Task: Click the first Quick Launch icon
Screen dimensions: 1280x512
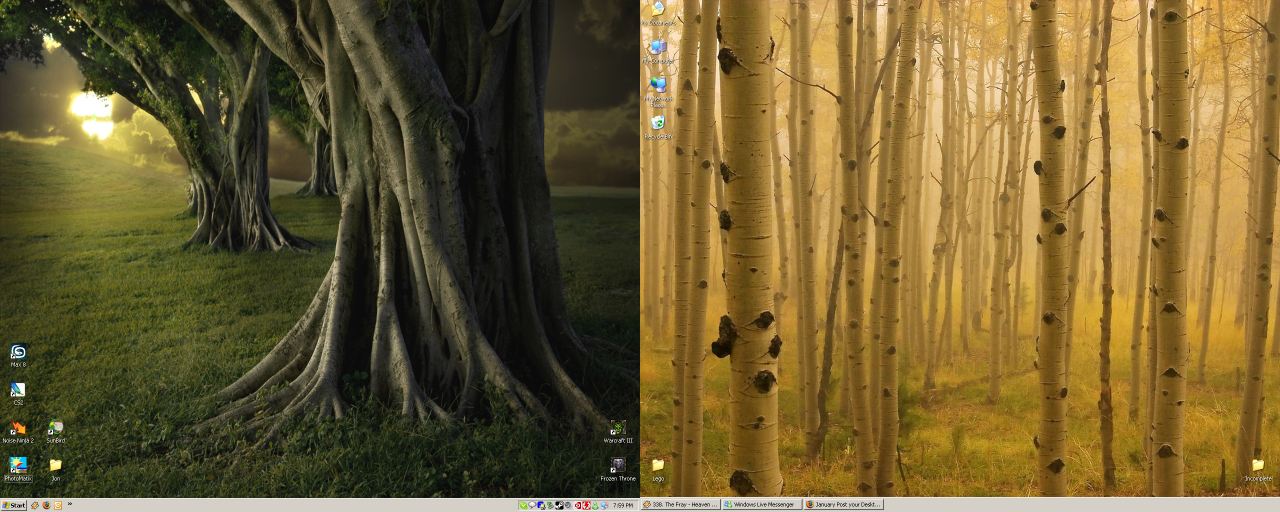Action: 35,505
